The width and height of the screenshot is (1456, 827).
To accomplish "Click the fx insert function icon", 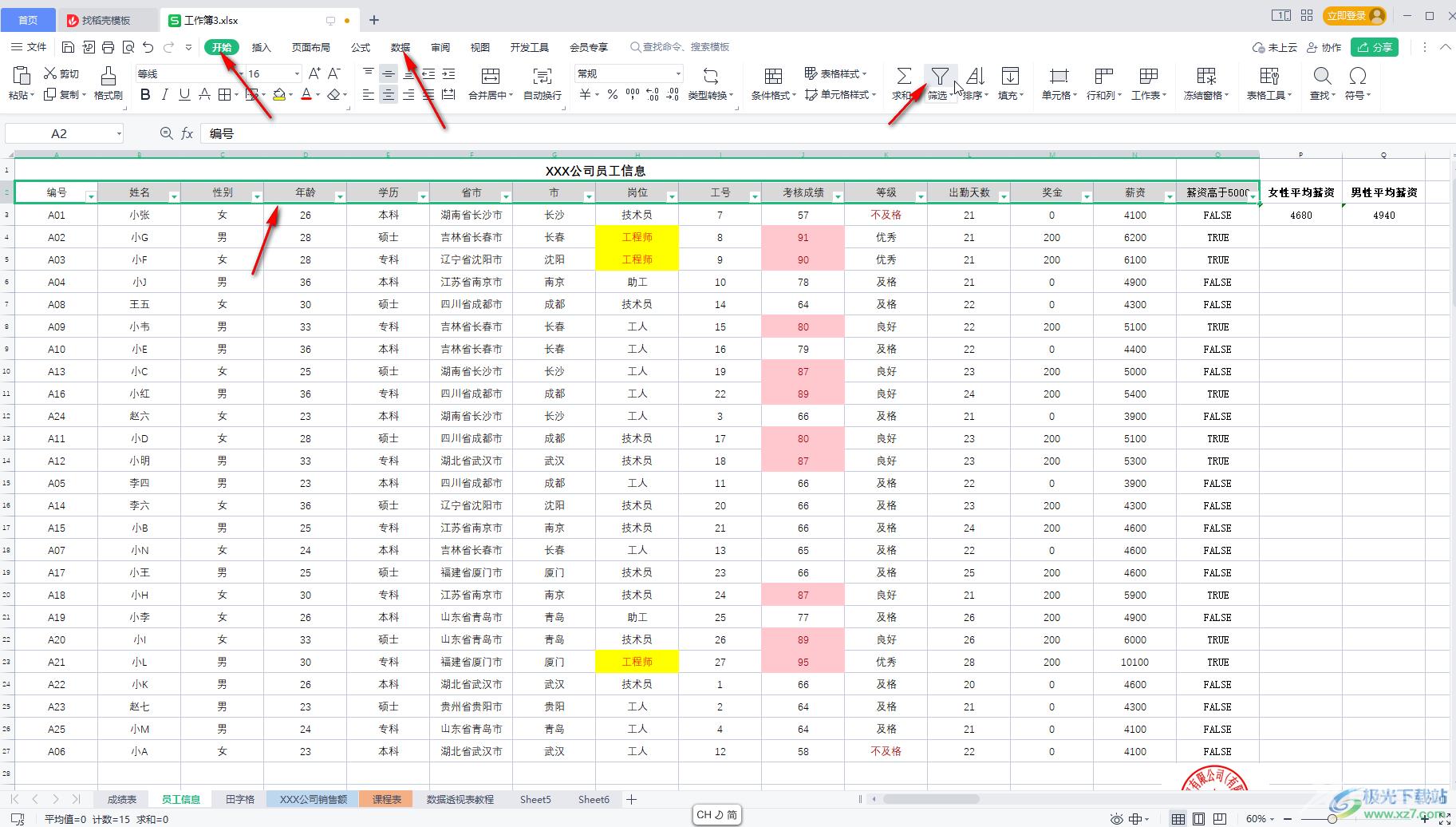I will pyautogui.click(x=187, y=133).
